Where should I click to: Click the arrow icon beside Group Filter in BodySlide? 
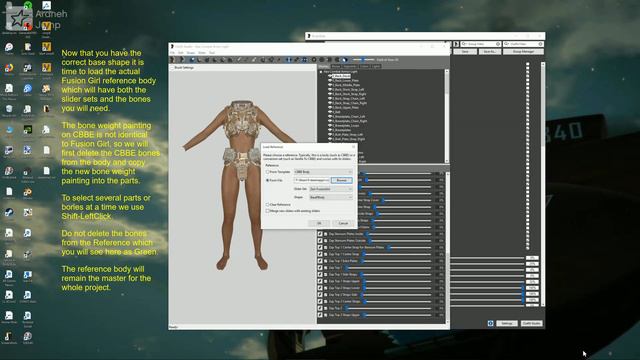click(x=456, y=44)
